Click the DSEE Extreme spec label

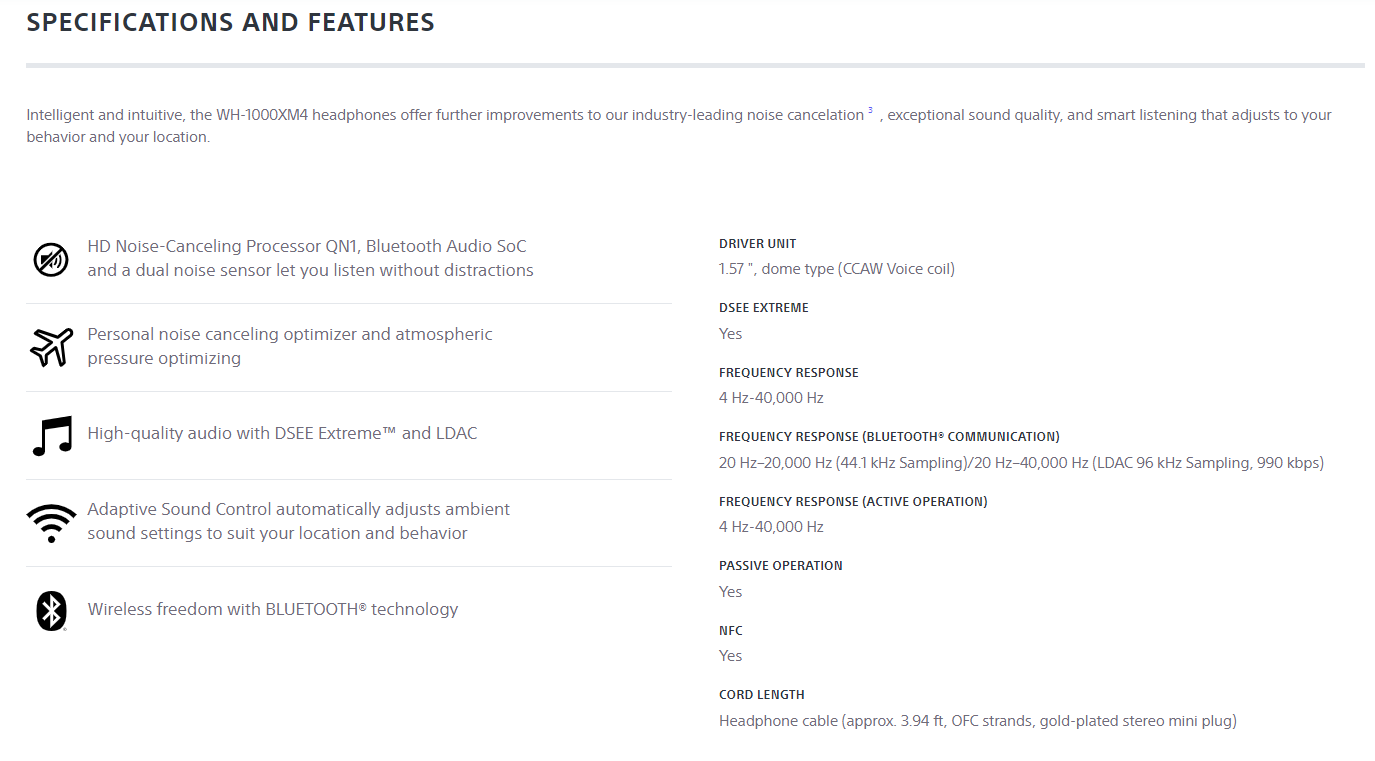click(x=763, y=308)
